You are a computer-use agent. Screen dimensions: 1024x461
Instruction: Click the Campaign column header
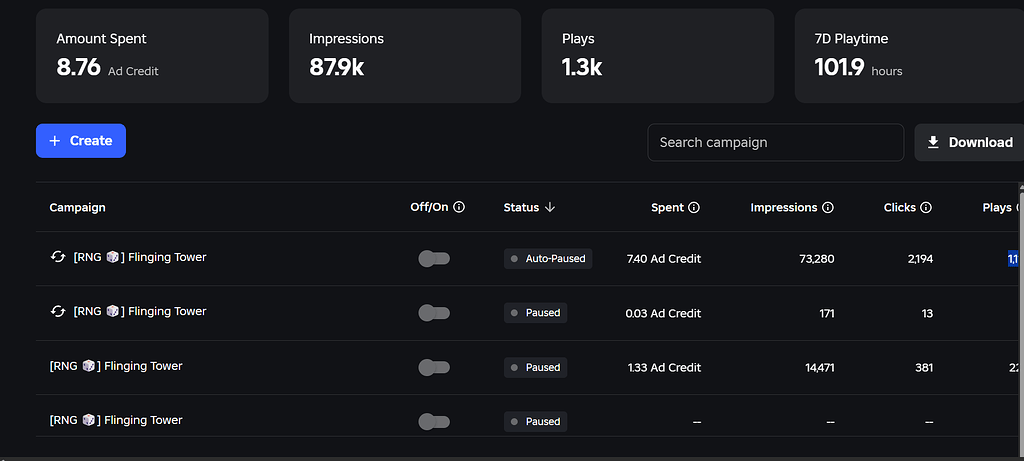(77, 208)
